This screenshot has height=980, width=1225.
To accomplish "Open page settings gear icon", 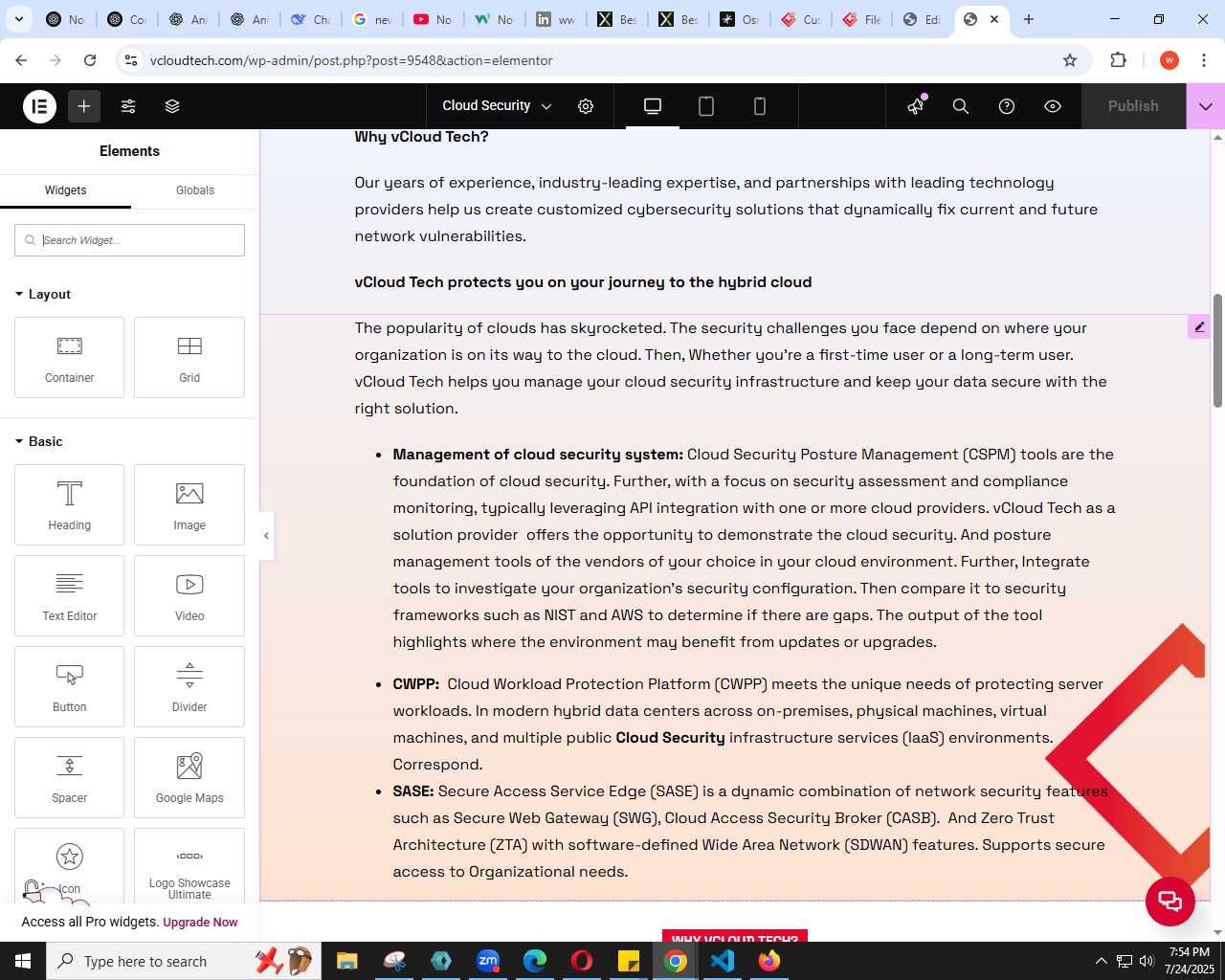I will [x=586, y=106].
